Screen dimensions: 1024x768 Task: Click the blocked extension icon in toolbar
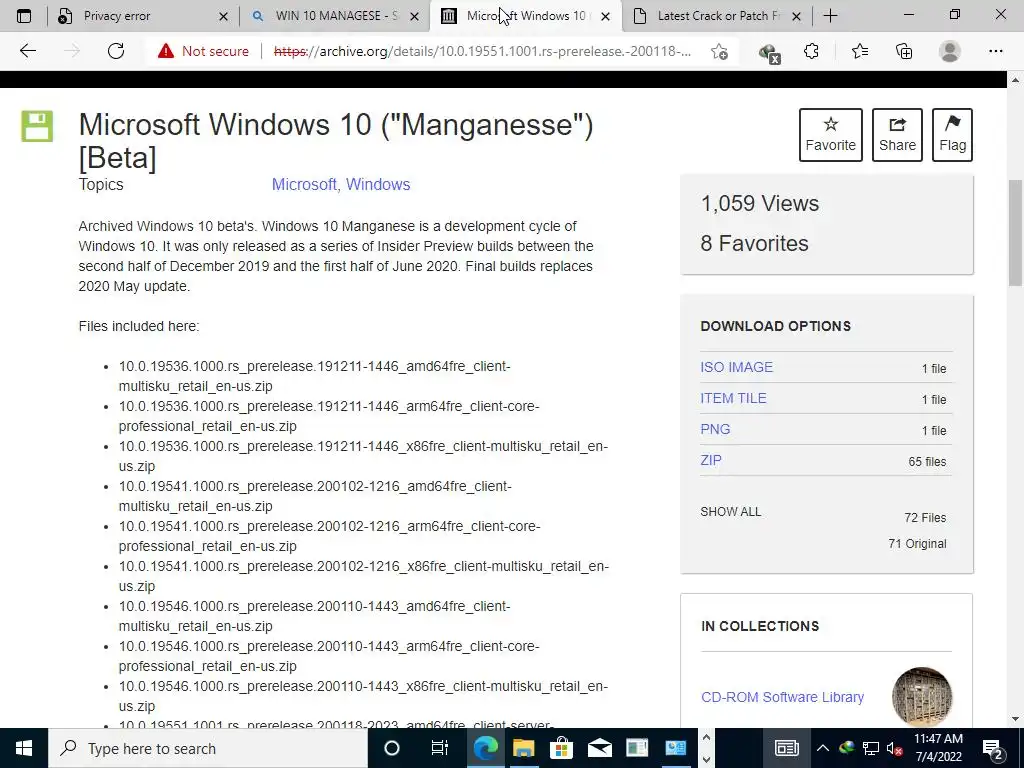(769, 53)
